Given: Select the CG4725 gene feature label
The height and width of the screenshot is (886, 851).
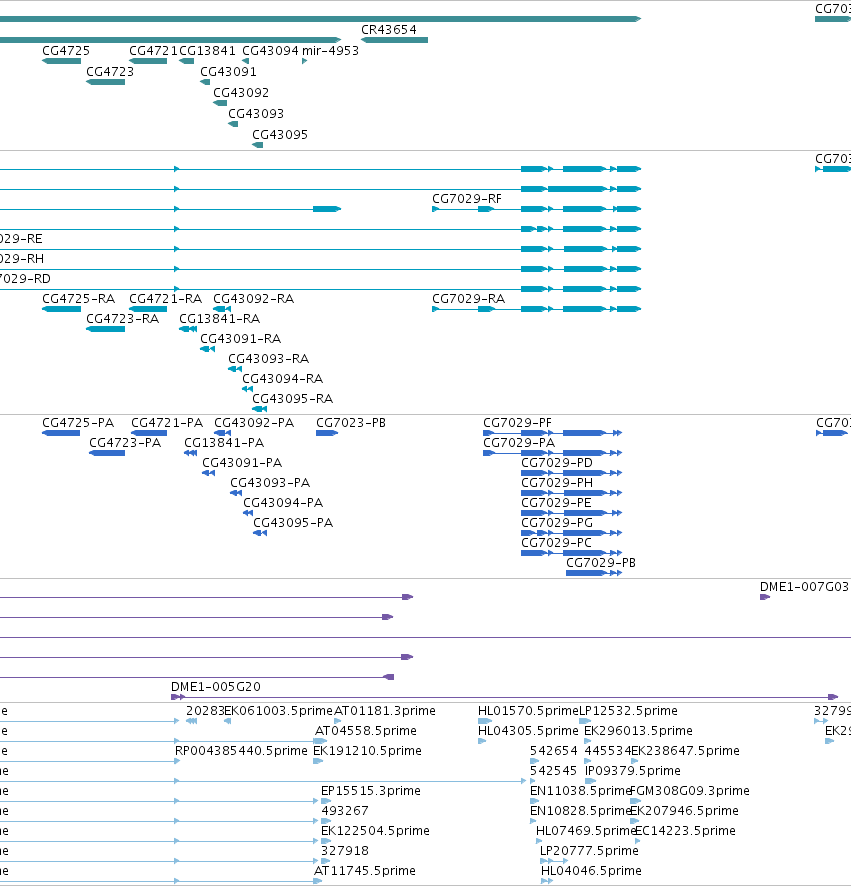Looking at the screenshot, I should click(x=66, y=50).
